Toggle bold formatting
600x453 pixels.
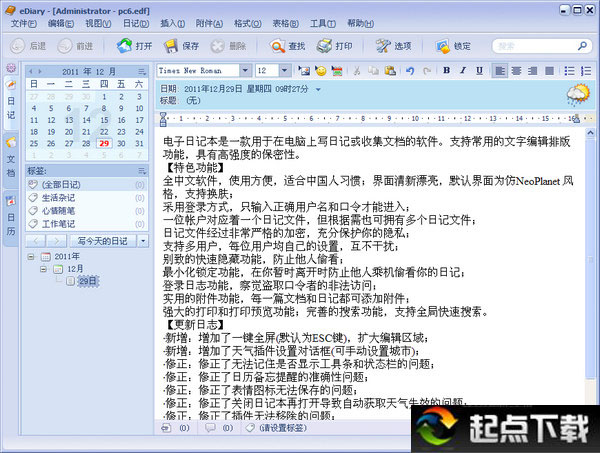click(x=446, y=70)
